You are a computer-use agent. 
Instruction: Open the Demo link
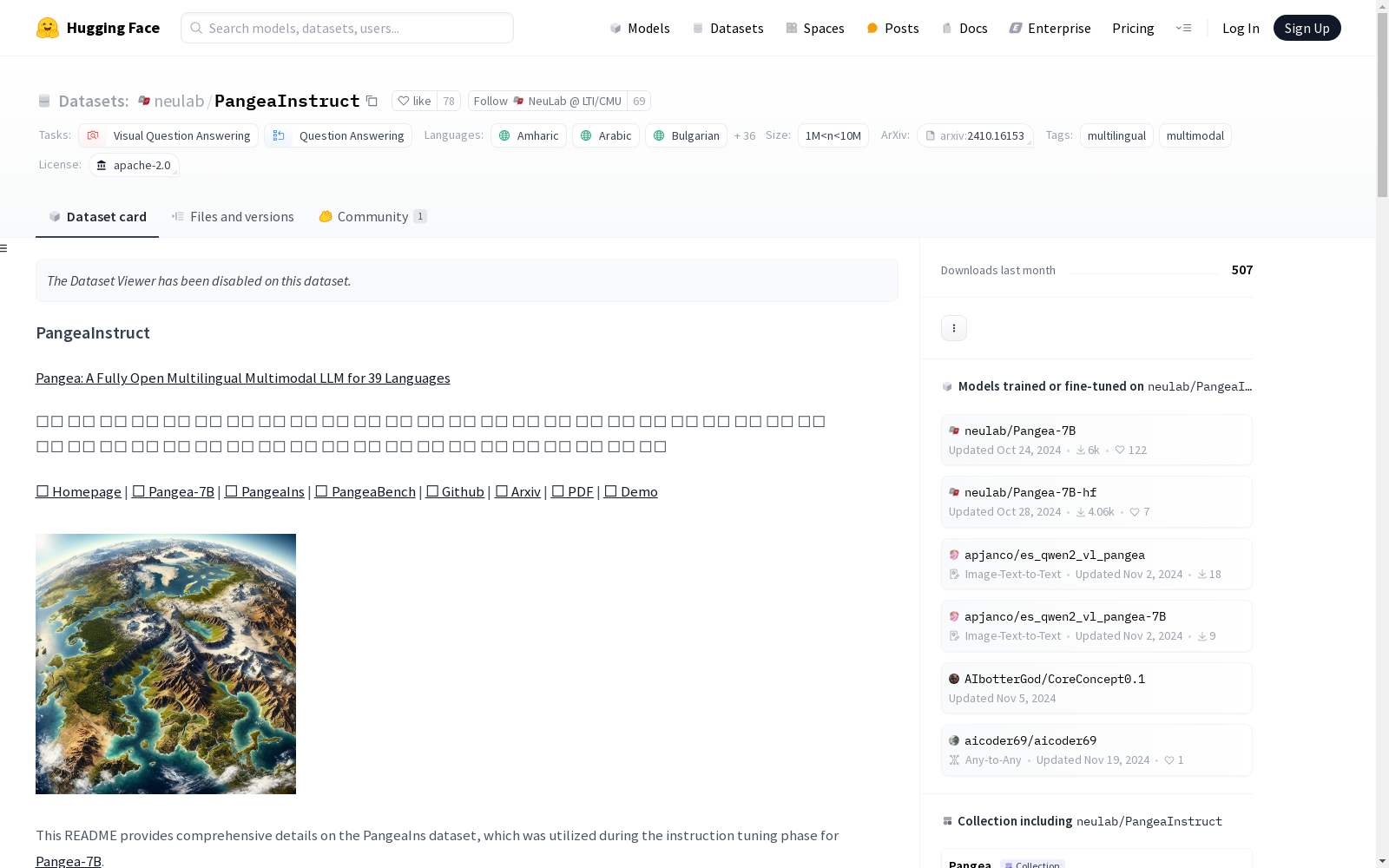(x=631, y=491)
